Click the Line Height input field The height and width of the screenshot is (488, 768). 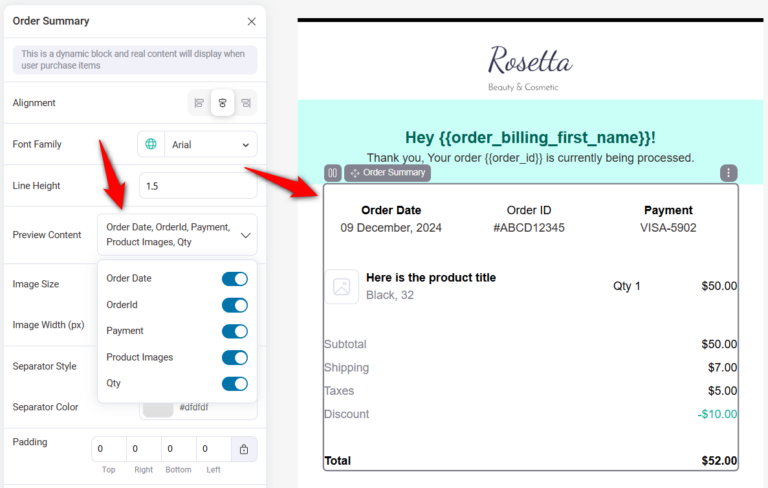coord(197,186)
